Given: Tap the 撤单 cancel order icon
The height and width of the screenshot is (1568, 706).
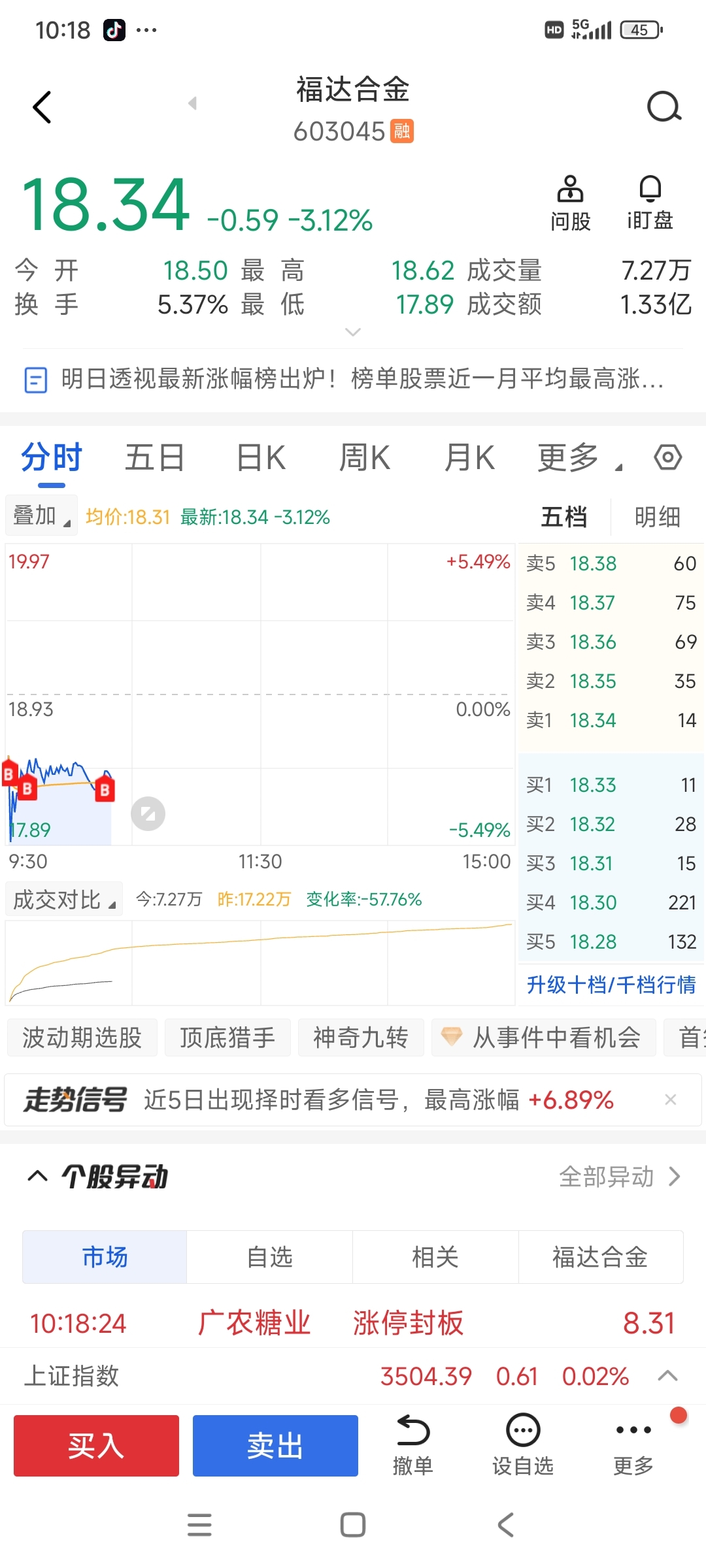Looking at the screenshot, I should (x=412, y=1445).
